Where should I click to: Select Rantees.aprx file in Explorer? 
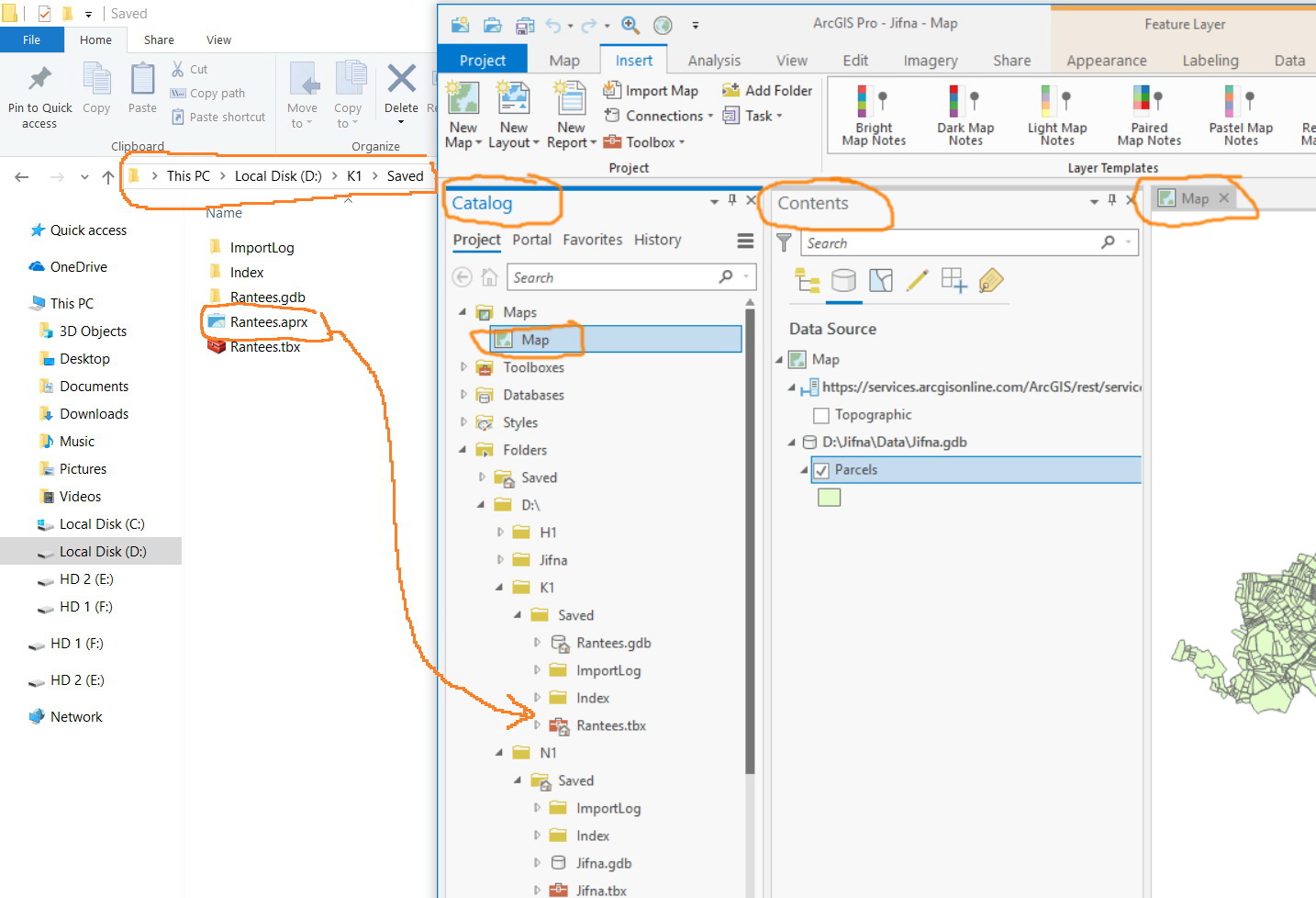(258, 322)
